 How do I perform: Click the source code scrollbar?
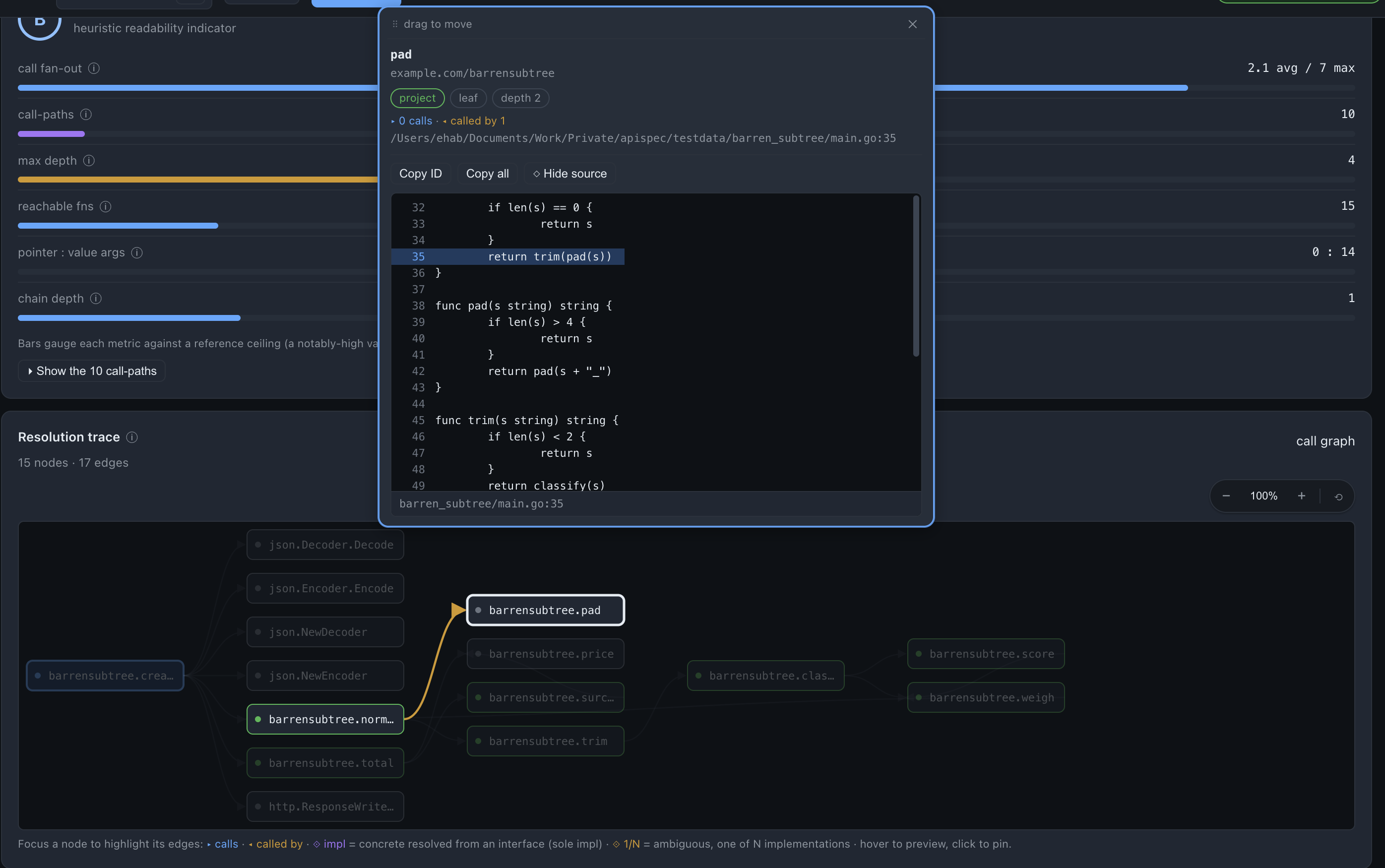point(916,276)
